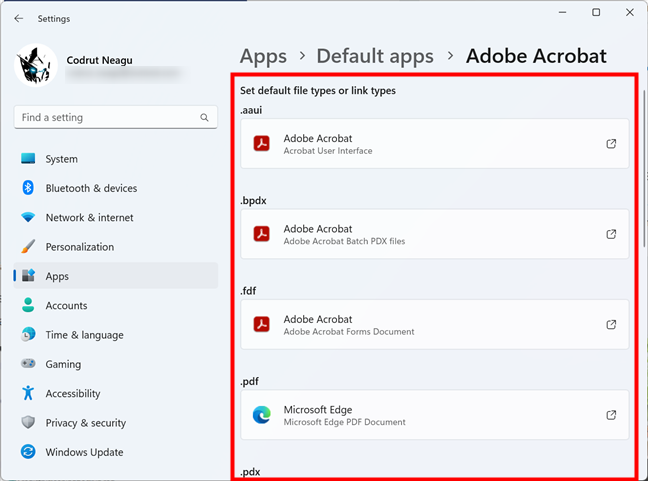648x481 pixels.
Task: Select Network & internet in the sidebar
Action: point(89,217)
